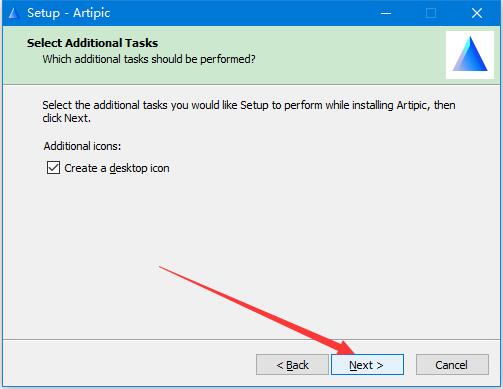Click the greyed-out maximize window button
Image resolution: width=503 pixels, height=389 pixels.
click(x=431, y=13)
